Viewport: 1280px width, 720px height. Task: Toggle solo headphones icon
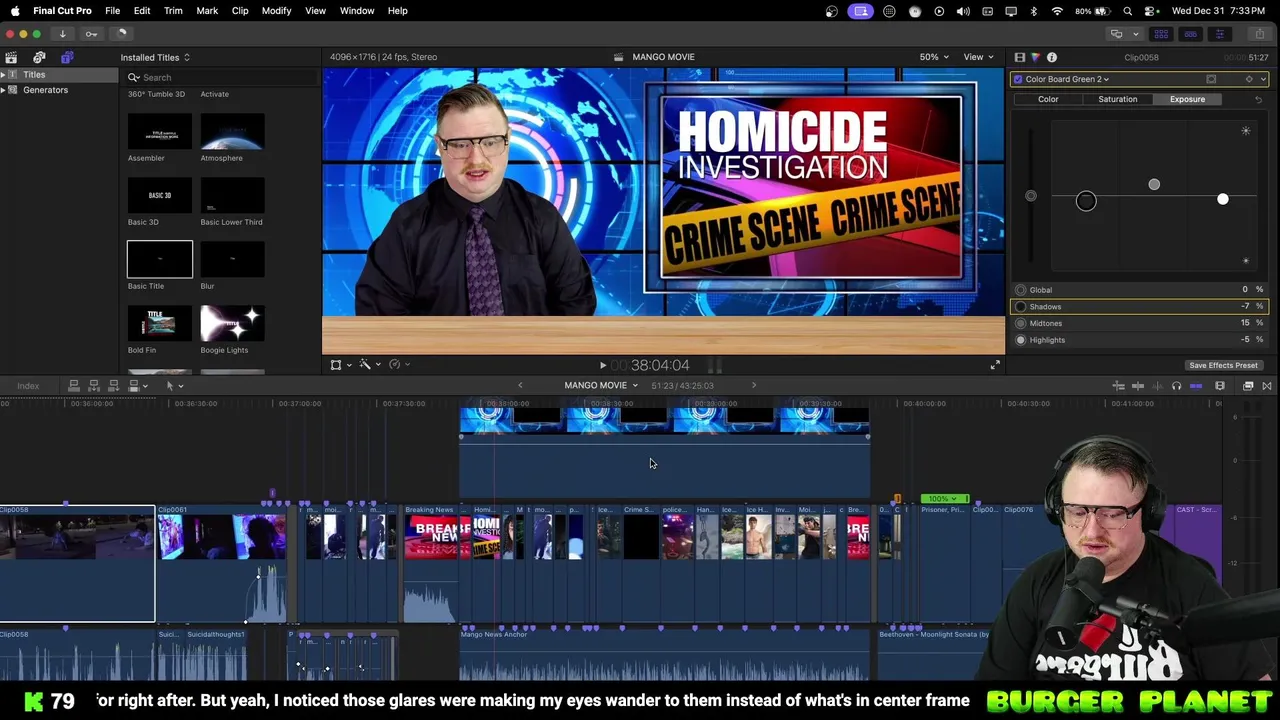(x=1176, y=386)
